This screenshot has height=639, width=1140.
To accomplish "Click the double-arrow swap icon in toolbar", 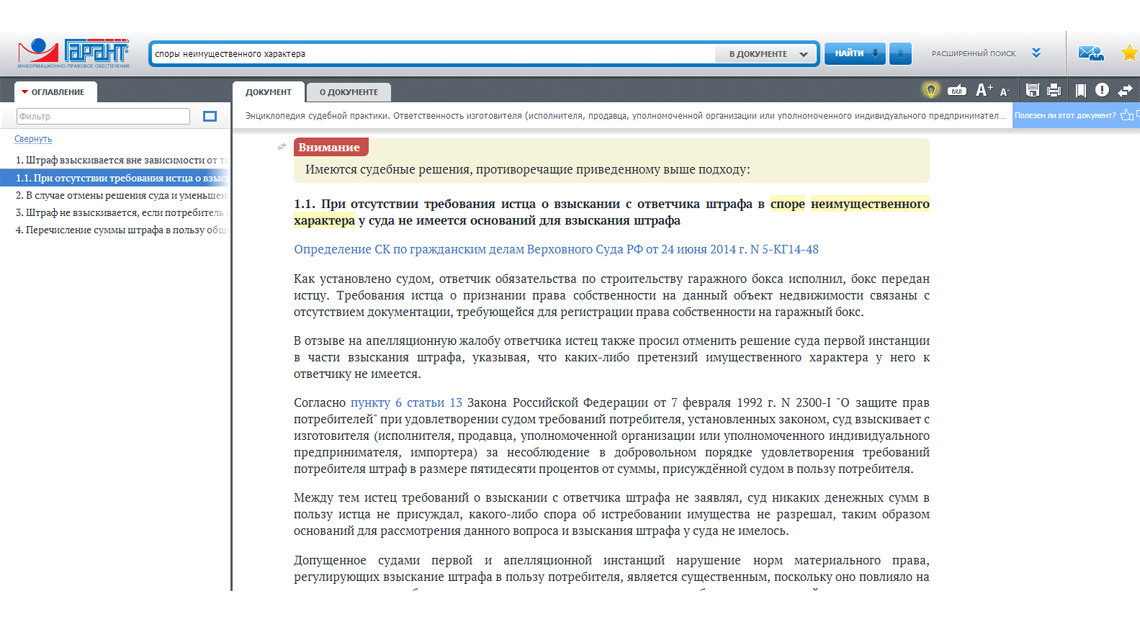I will point(1125,90).
